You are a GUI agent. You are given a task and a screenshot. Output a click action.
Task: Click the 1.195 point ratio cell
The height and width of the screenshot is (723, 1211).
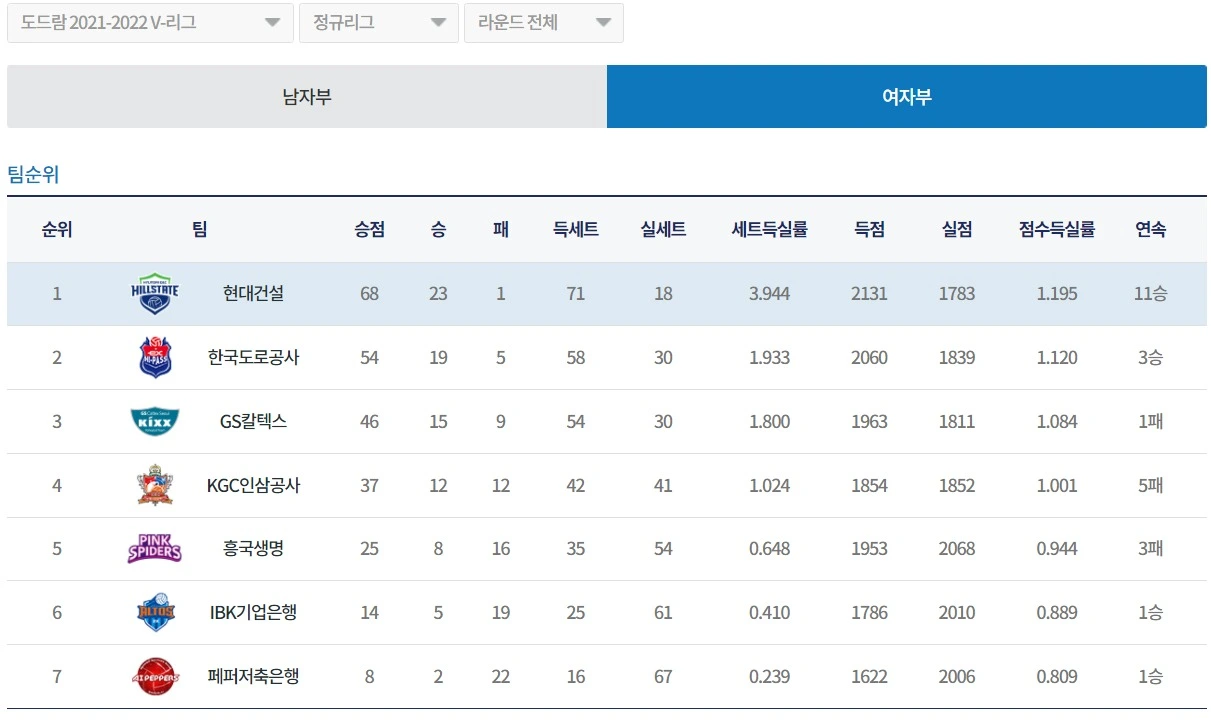1057,294
